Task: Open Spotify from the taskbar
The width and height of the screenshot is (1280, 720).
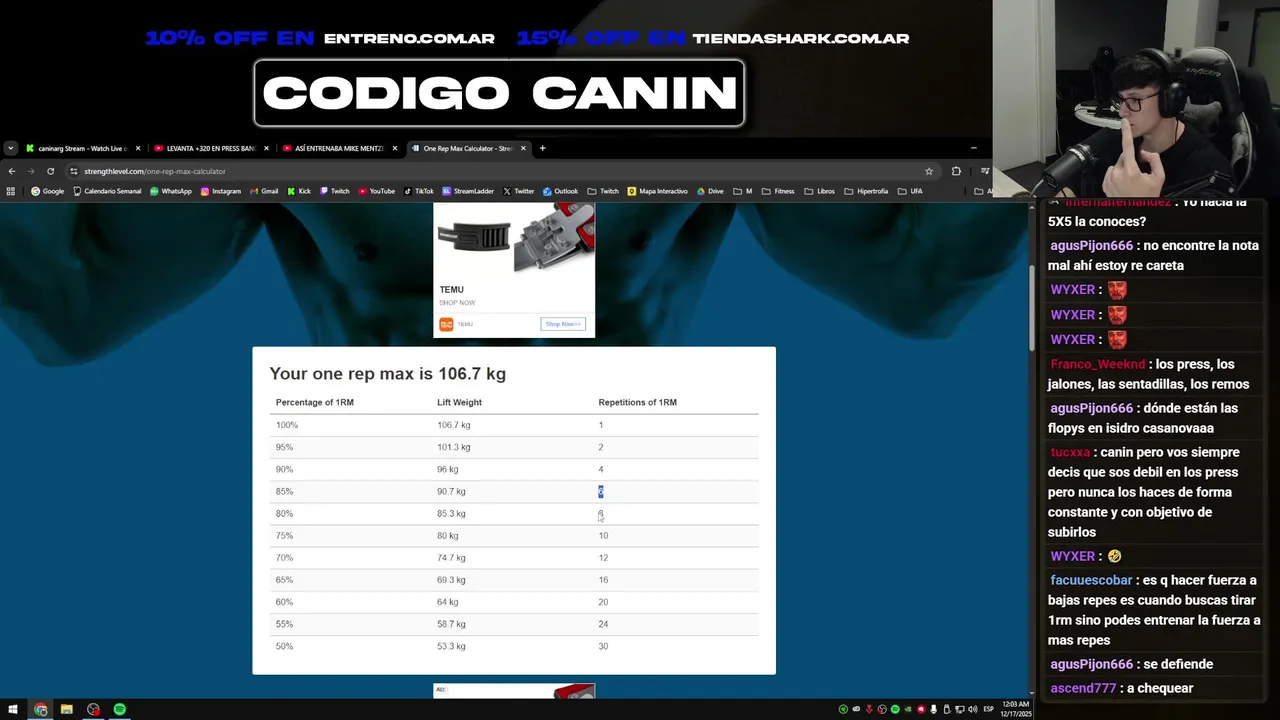Action: coord(119,709)
